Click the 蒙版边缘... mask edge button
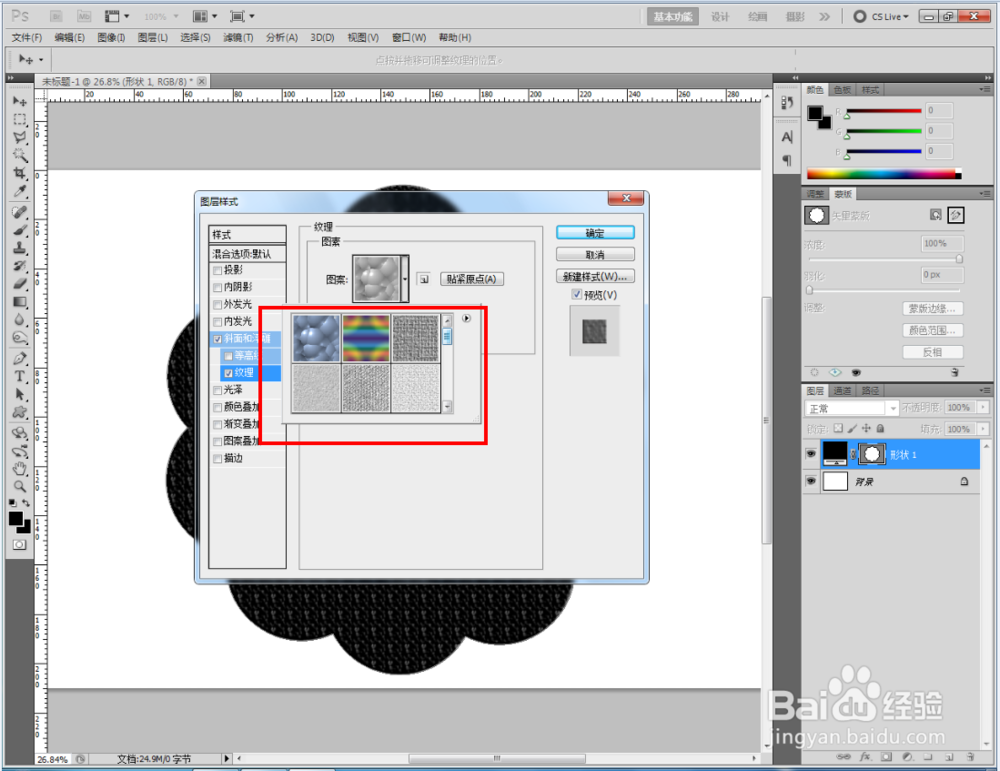This screenshot has width=1000, height=771. point(932,309)
